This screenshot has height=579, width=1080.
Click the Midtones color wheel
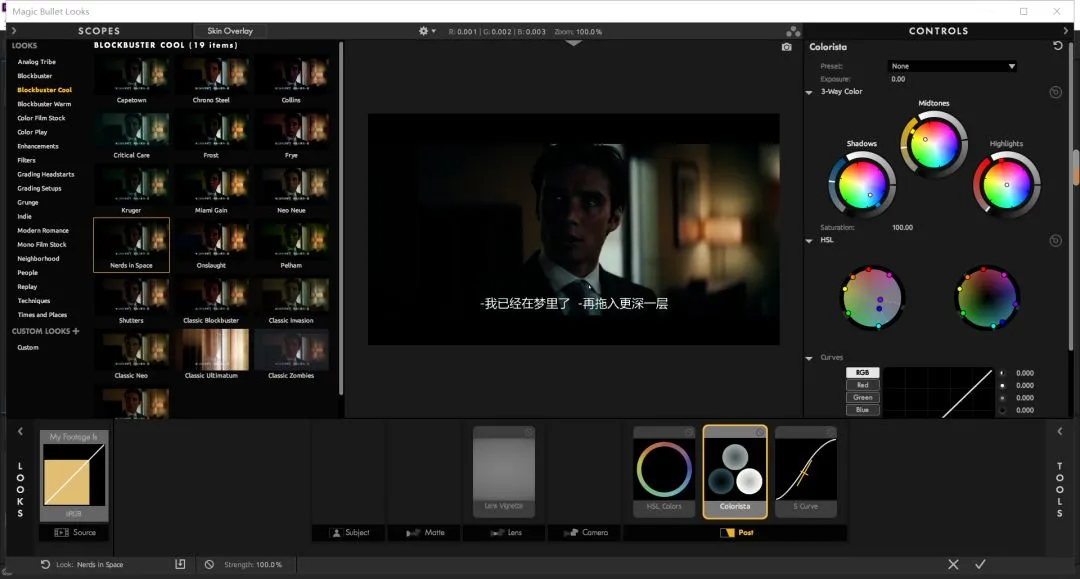pos(934,145)
